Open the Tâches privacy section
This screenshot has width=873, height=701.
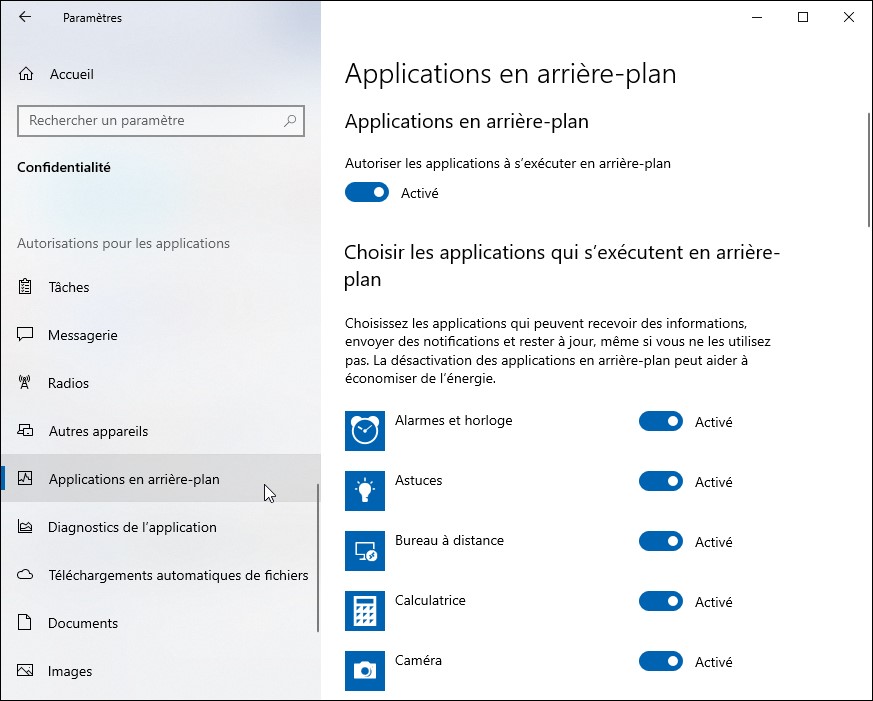tap(69, 287)
